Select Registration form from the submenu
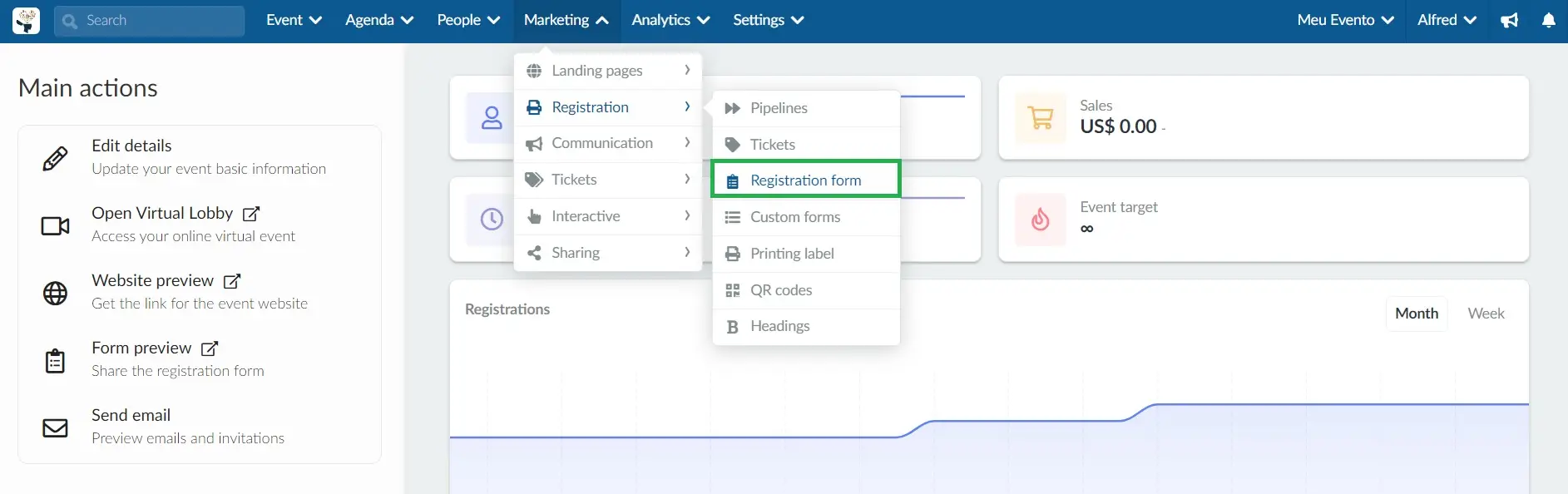The height and width of the screenshot is (494, 1568). 806,180
